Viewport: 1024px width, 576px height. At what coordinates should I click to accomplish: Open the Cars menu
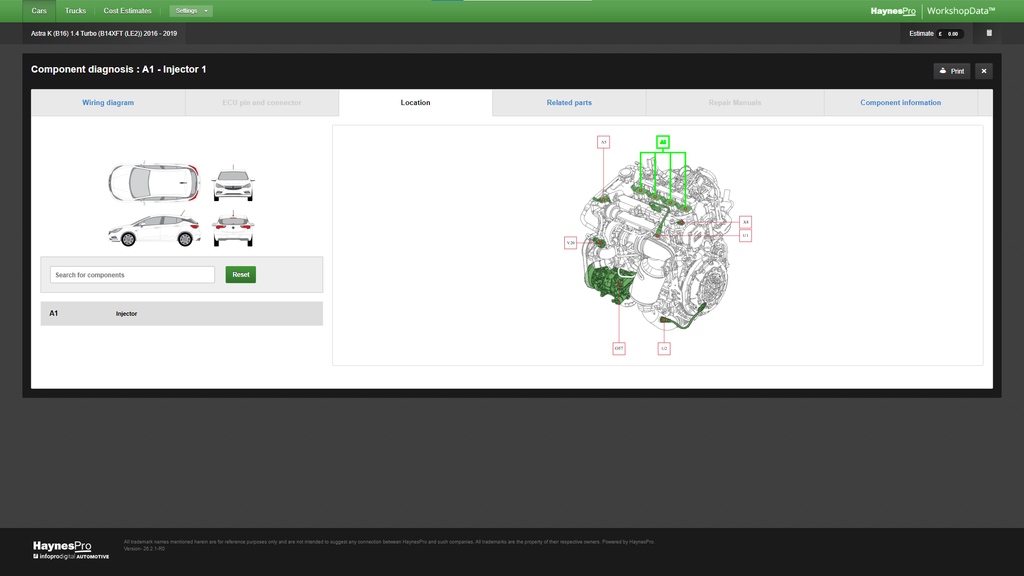click(39, 11)
